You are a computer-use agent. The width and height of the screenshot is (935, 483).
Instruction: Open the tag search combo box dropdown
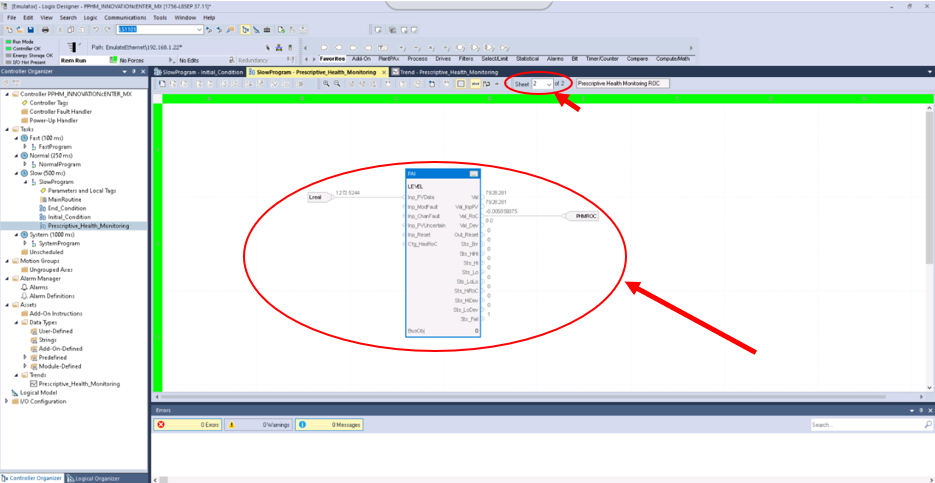click(199, 30)
